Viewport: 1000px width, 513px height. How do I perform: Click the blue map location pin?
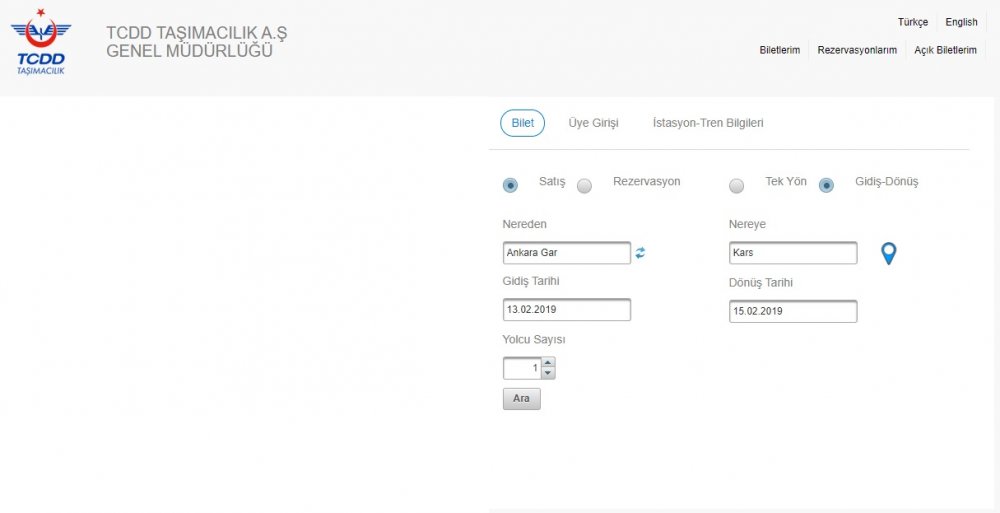point(888,254)
